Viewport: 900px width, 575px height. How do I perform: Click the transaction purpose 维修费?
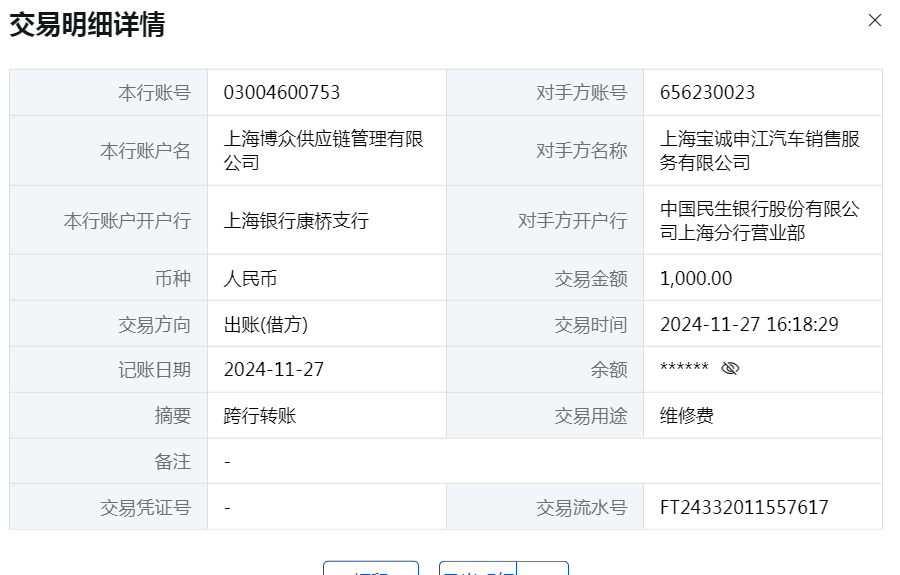point(687,417)
